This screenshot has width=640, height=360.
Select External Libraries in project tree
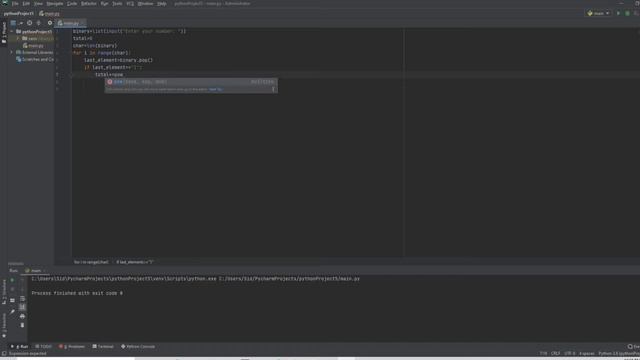click(35, 53)
